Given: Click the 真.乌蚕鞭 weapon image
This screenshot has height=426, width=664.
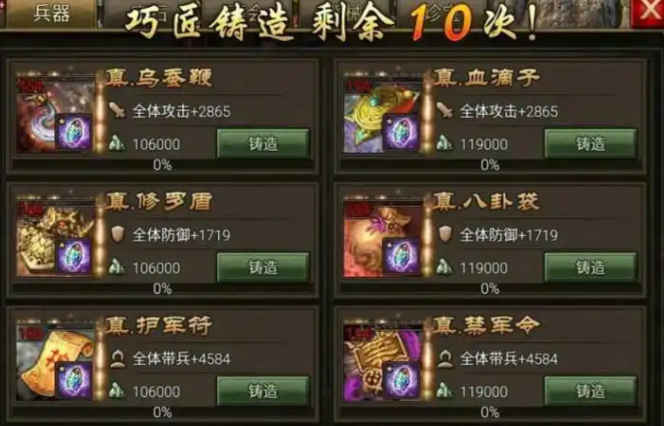Looking at the screenshot, I should (55, 115).
